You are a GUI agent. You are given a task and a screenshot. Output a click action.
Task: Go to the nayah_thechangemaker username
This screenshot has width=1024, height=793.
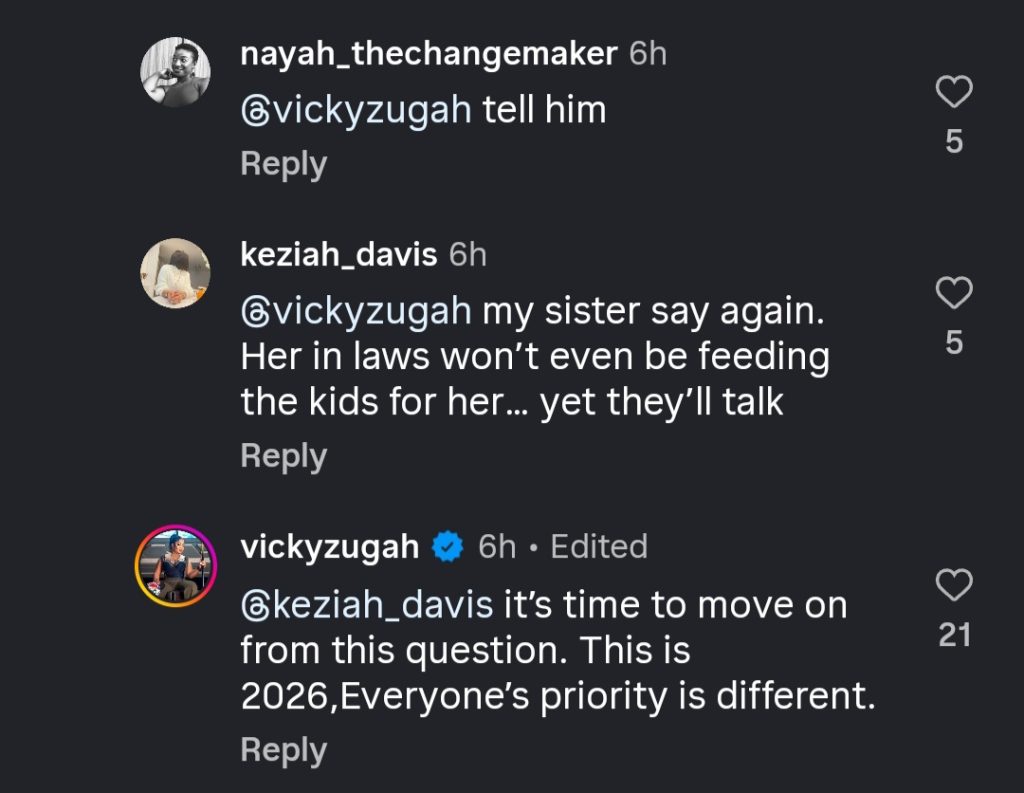pyautogui.click(x=428, y=54)
